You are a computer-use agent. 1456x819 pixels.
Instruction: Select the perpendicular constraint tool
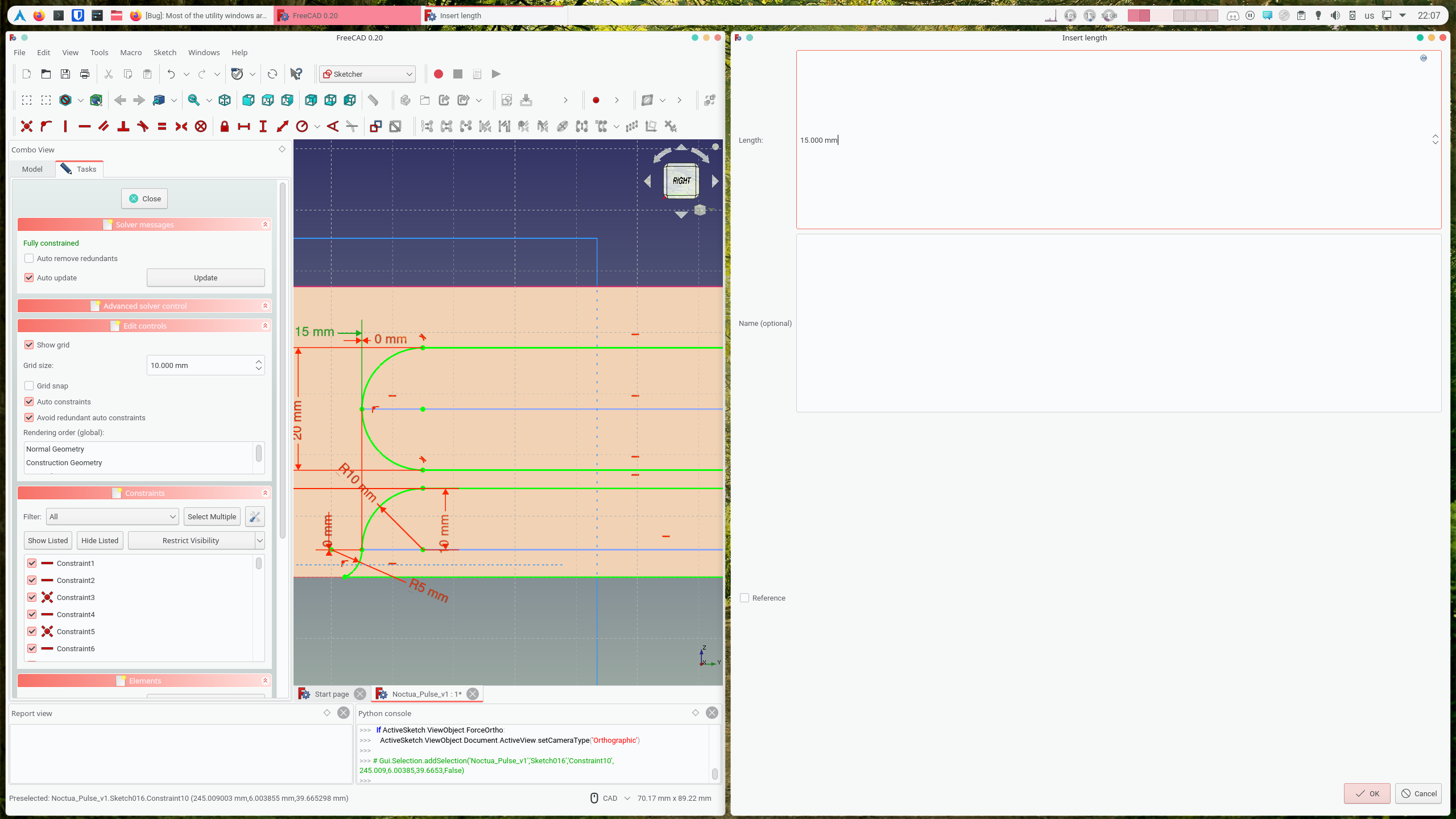pyautogui.click(x=123, y=126)
